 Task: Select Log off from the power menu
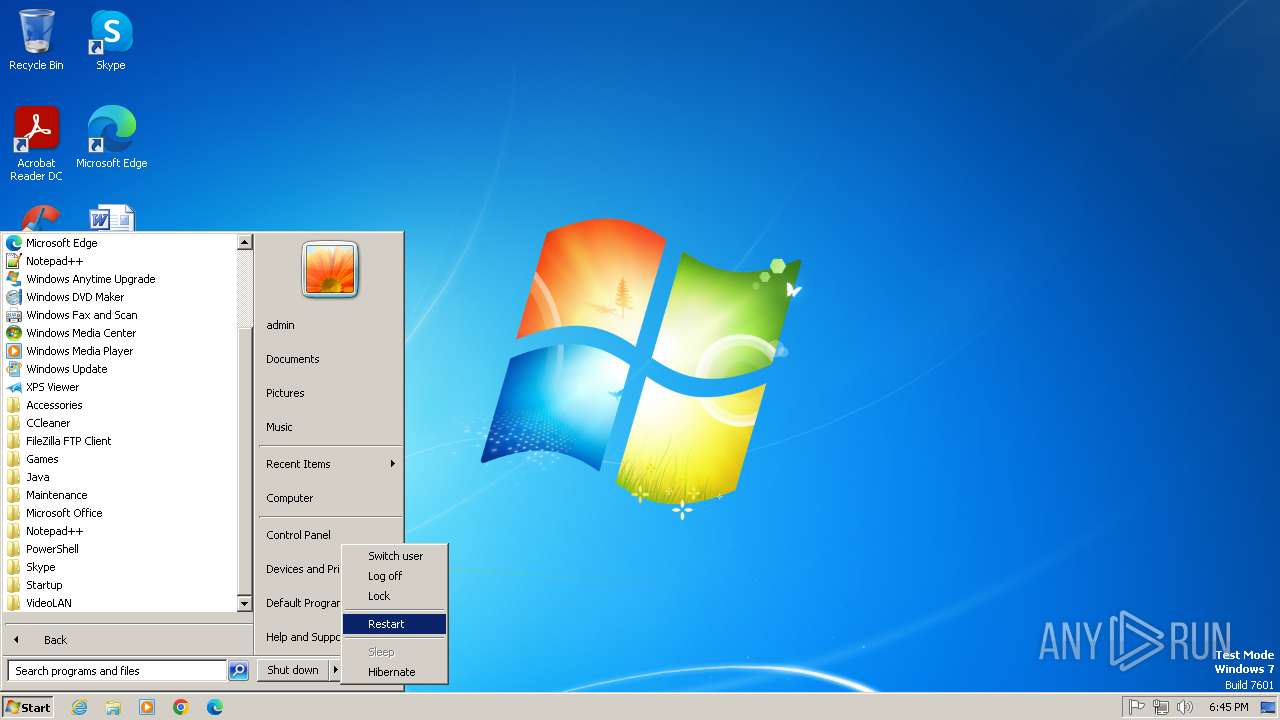(394, 576)
